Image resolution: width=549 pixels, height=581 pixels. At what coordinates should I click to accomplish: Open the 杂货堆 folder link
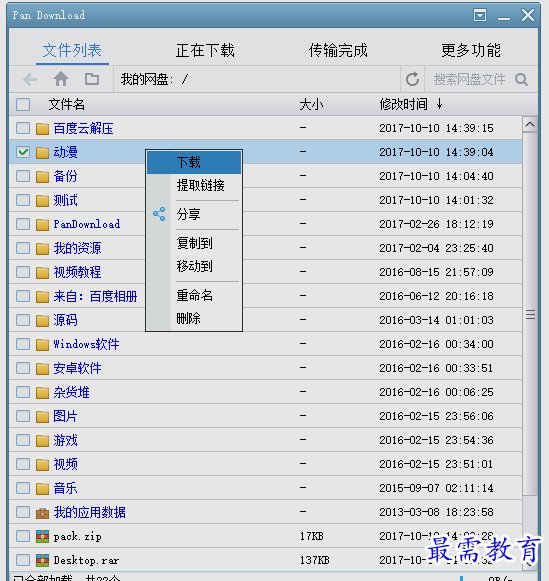[71, 392]
